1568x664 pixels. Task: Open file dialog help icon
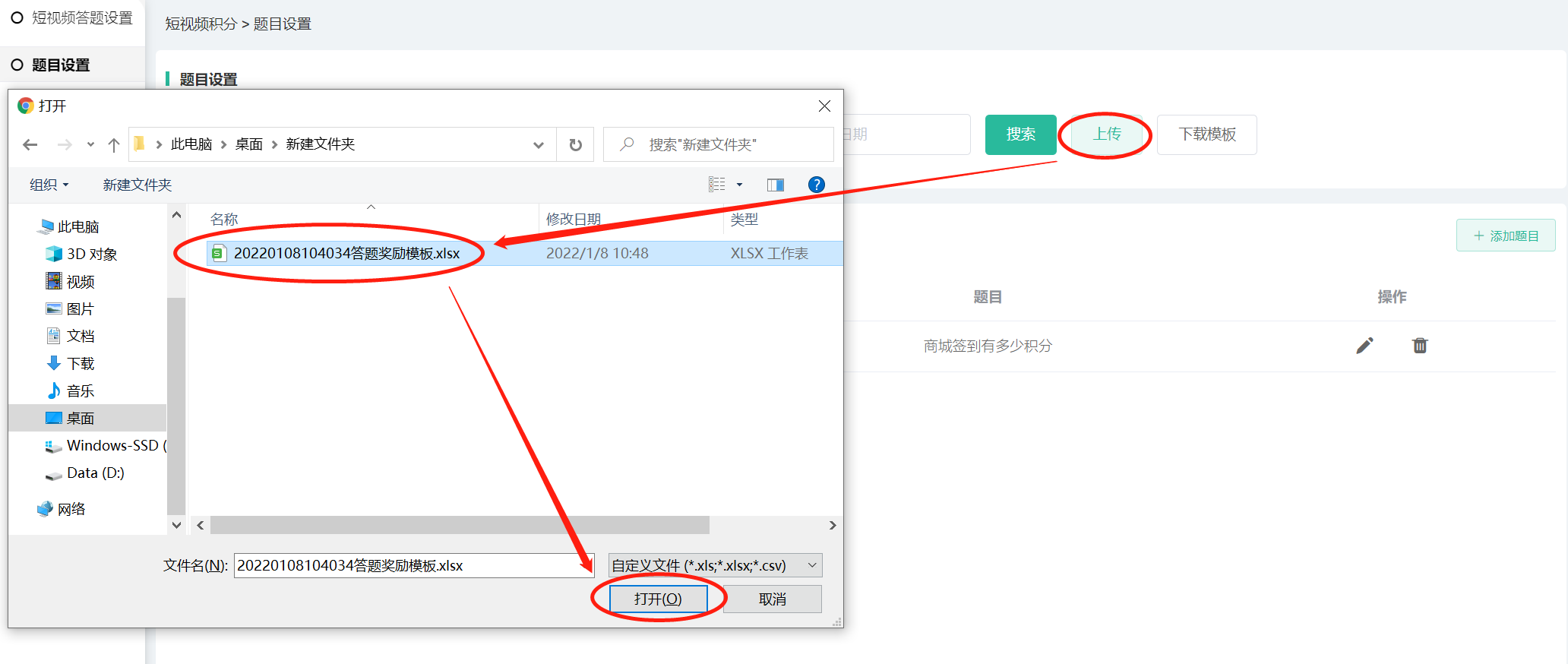click(817, 185)
